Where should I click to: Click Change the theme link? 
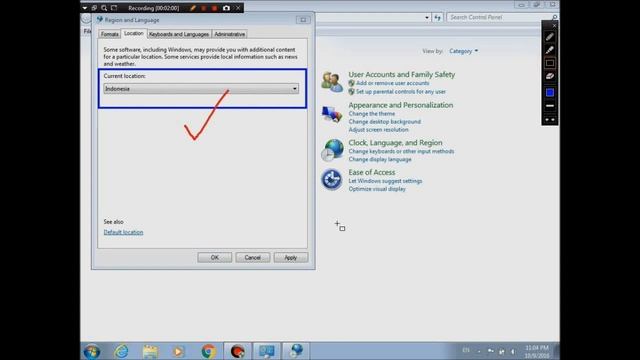click(x=372, y=114)
